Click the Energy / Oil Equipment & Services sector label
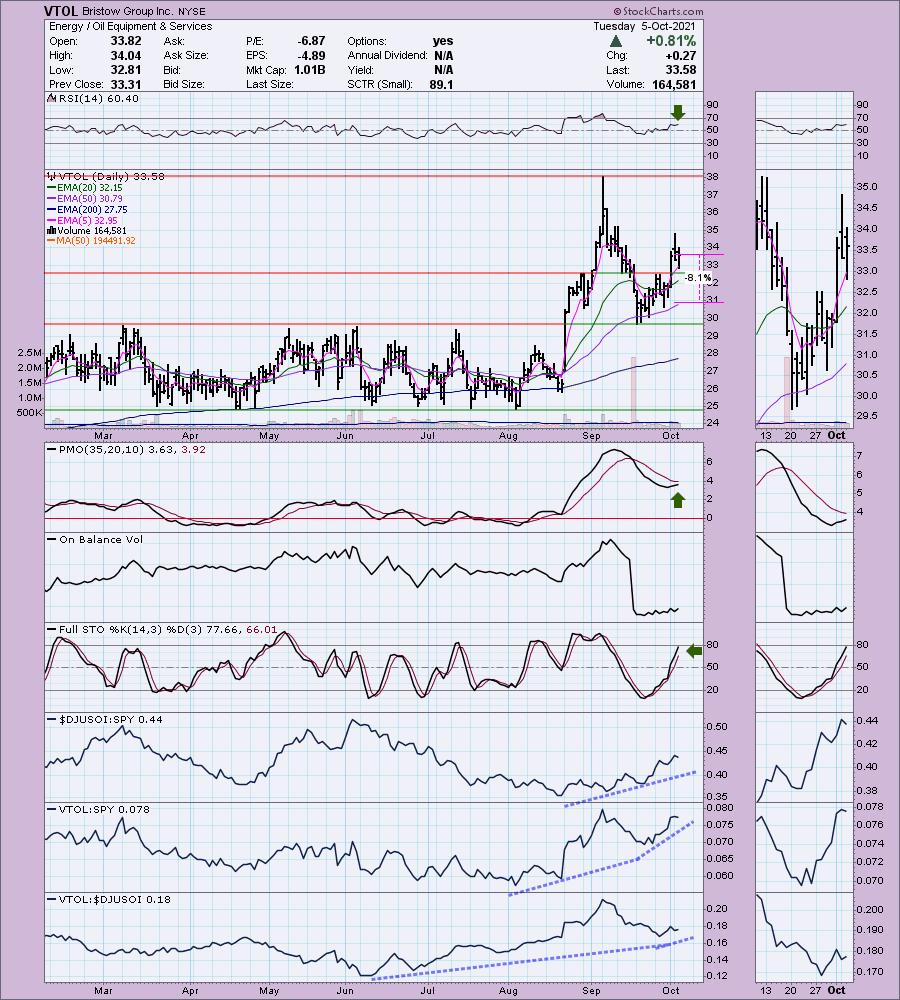900x1000 pixels. (x=131, y=26)
